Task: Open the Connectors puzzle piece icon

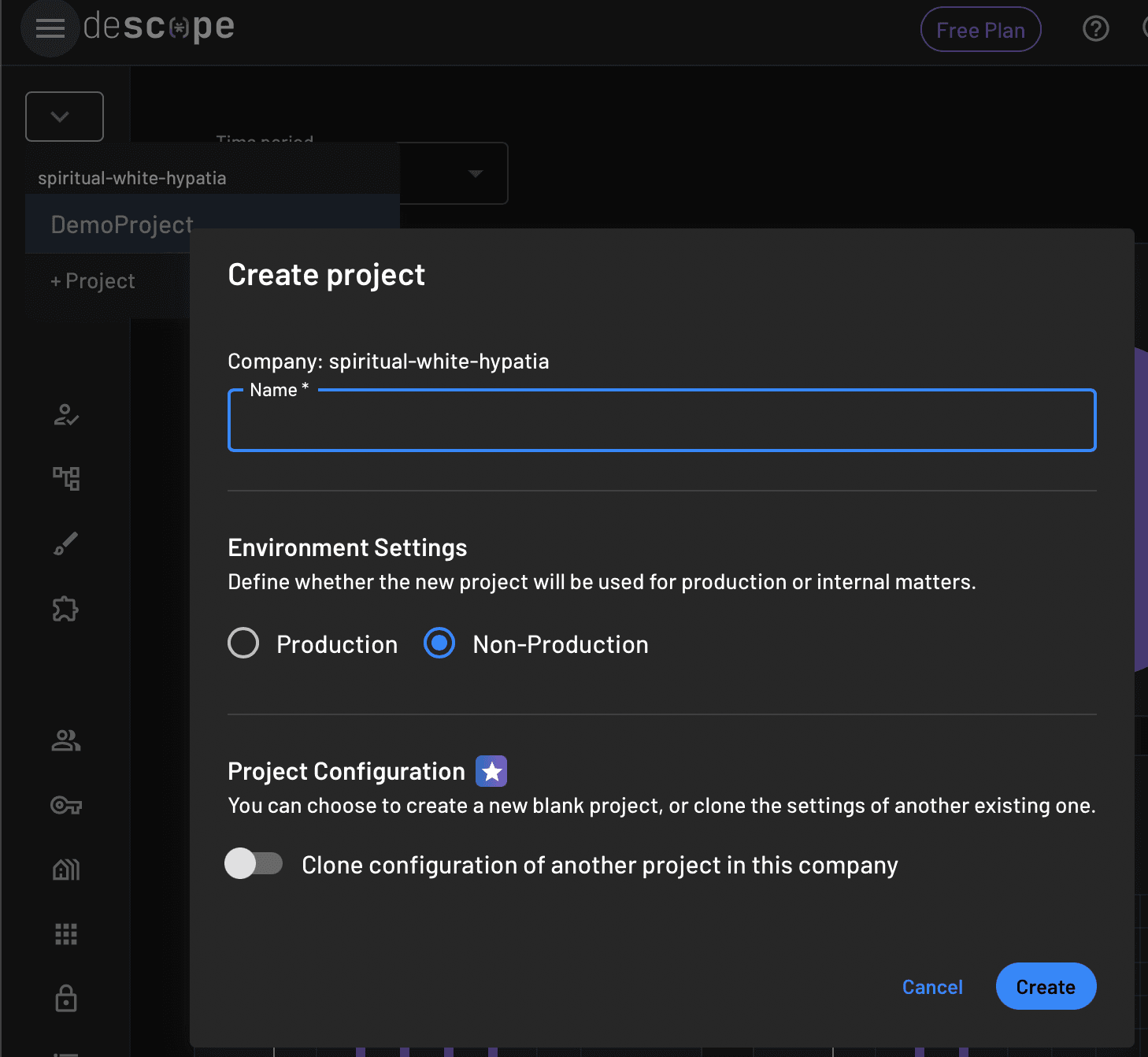Action: click(x=66, y=609)
